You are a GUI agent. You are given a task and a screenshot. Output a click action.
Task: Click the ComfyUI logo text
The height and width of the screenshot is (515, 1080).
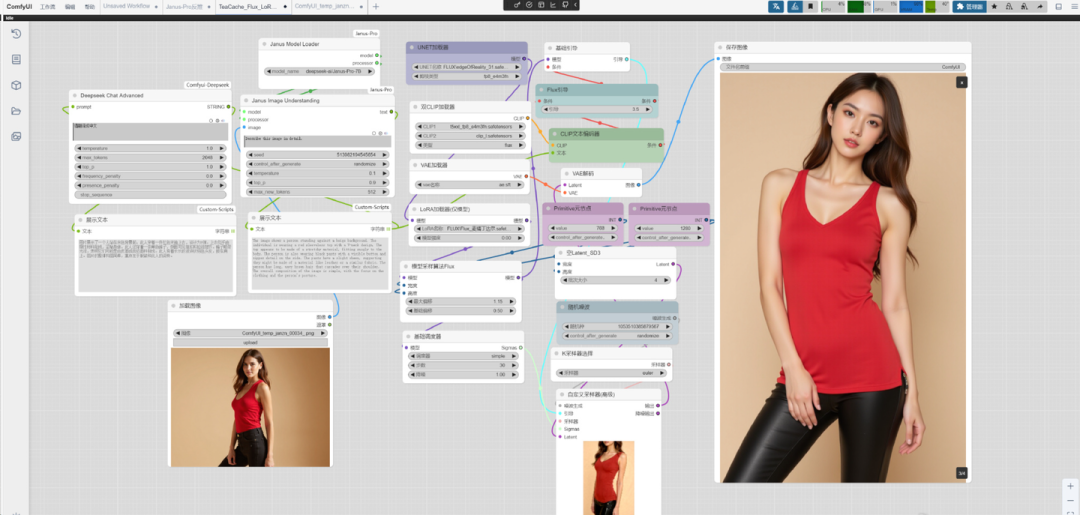[x=19, y=6]
